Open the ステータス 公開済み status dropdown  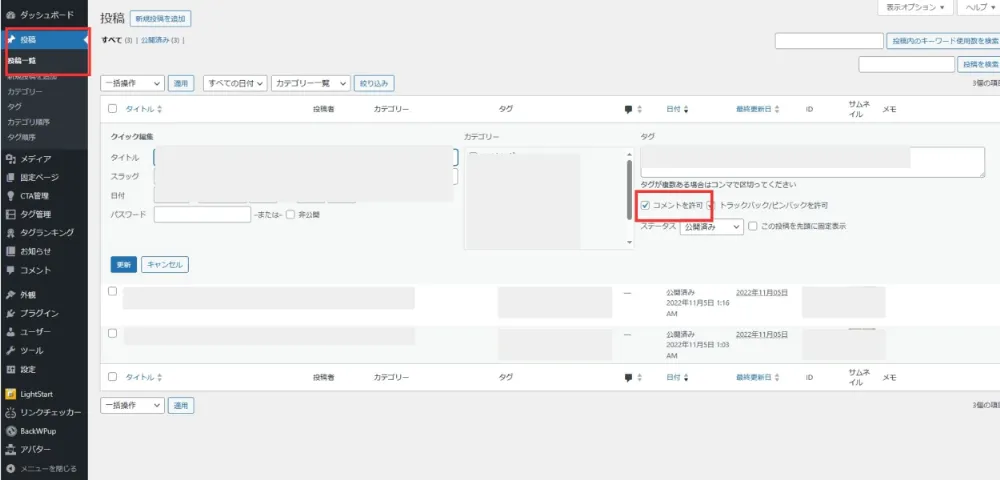[x=712, y=227]
